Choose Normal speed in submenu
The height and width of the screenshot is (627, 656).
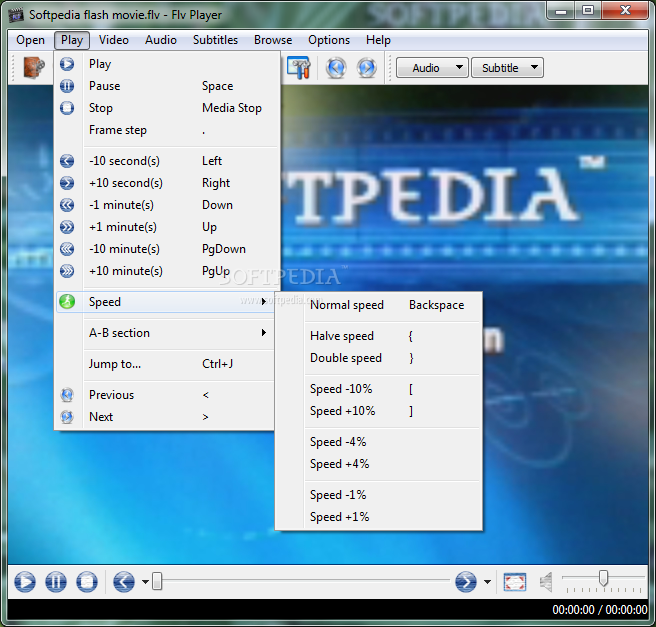pos(379,305)
